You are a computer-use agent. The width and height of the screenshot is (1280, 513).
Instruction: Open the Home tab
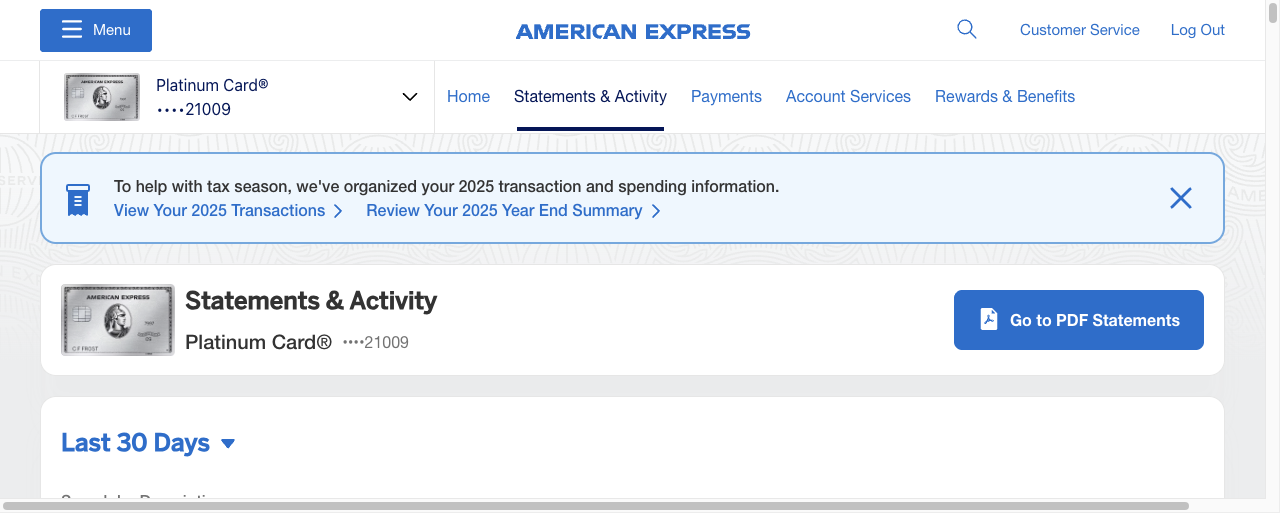pyautogui.click(x=468, y=97)
